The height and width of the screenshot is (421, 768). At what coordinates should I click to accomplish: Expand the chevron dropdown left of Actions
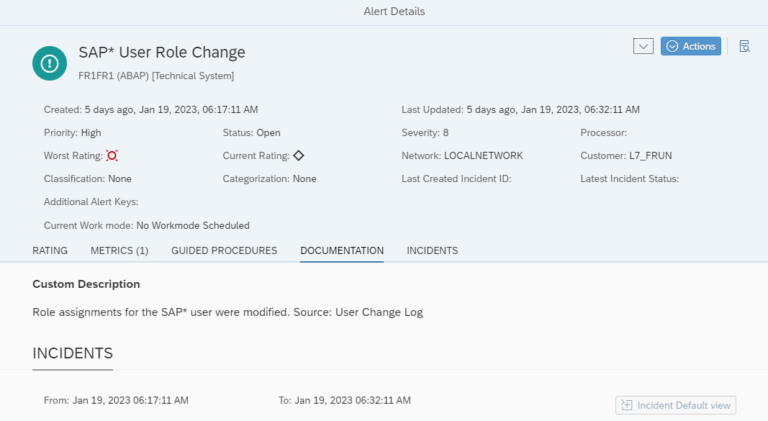pyautogui.click(x=643, y=46)
